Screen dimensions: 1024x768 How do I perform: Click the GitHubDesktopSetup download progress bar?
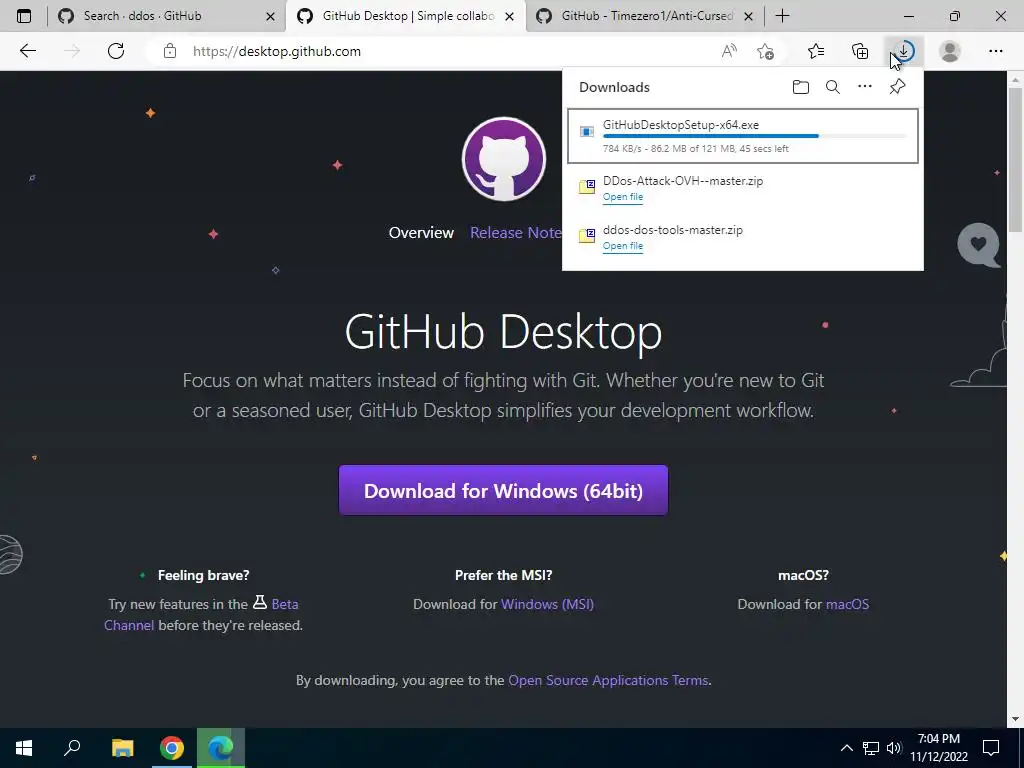(x=754, y=136)
